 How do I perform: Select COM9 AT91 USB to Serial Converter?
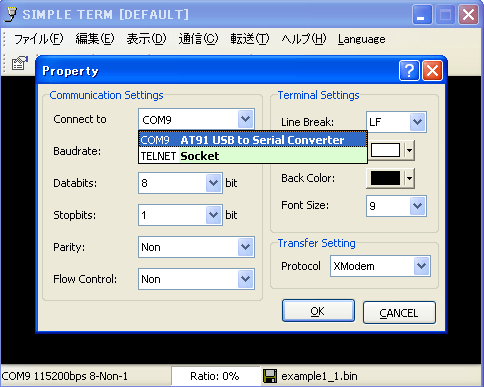point(253,140)
